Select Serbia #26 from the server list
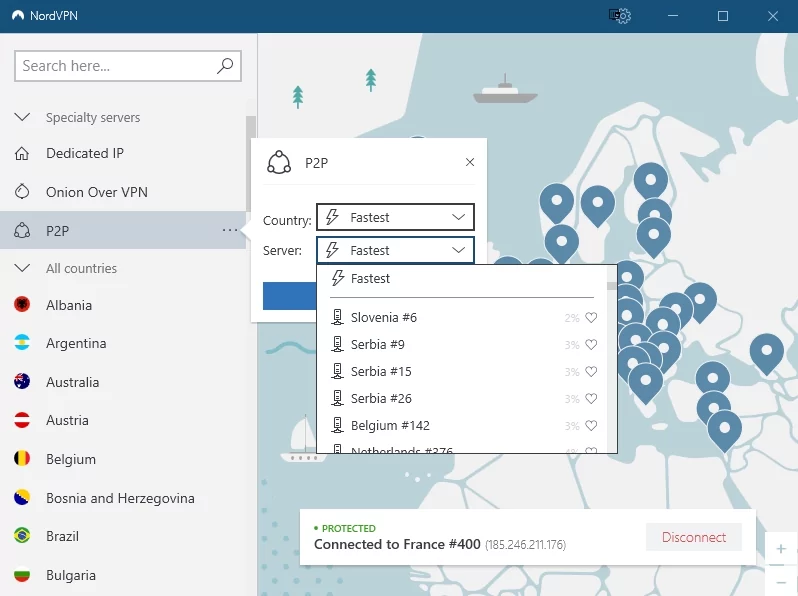This screenshot has height=596, width=798. 462,399
